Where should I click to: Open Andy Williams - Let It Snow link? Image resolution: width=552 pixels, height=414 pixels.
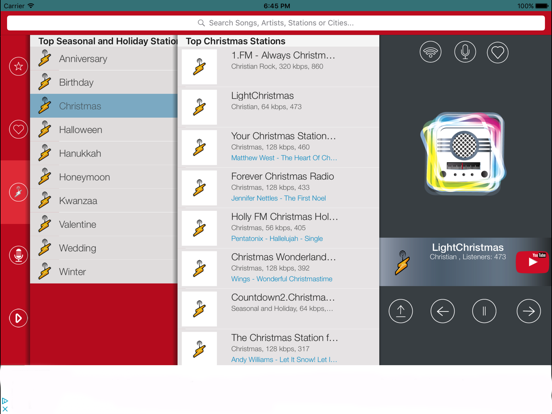tap(284, 359)
